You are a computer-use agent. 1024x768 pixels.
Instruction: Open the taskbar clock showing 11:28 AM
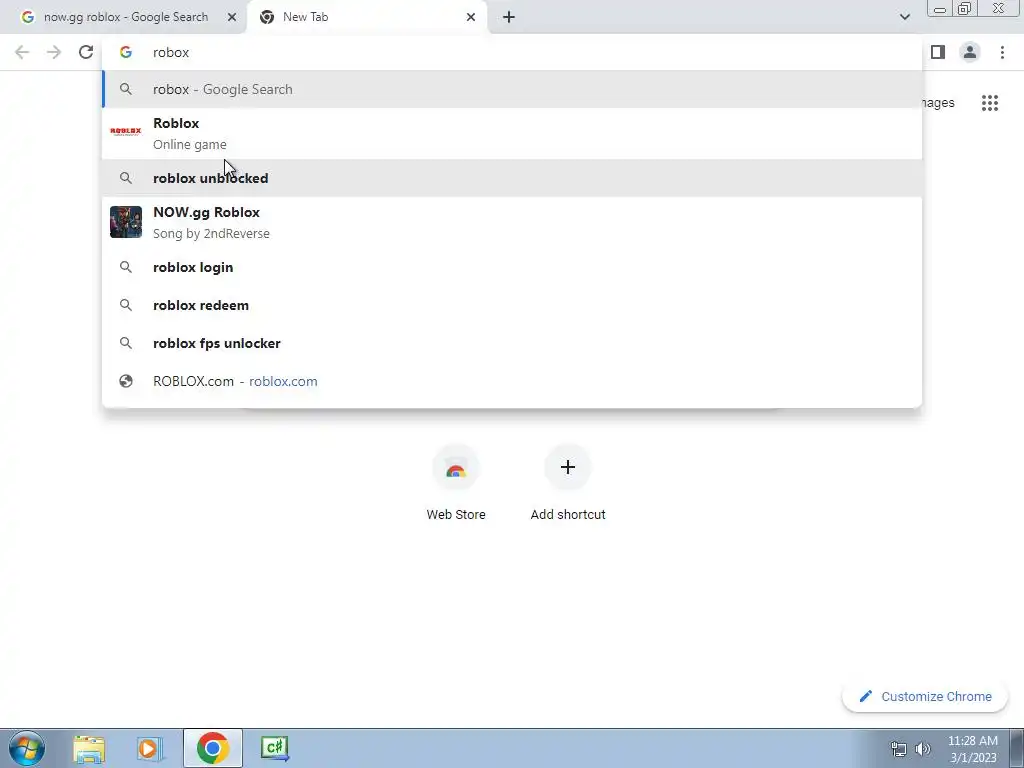(x=972, y=748)
